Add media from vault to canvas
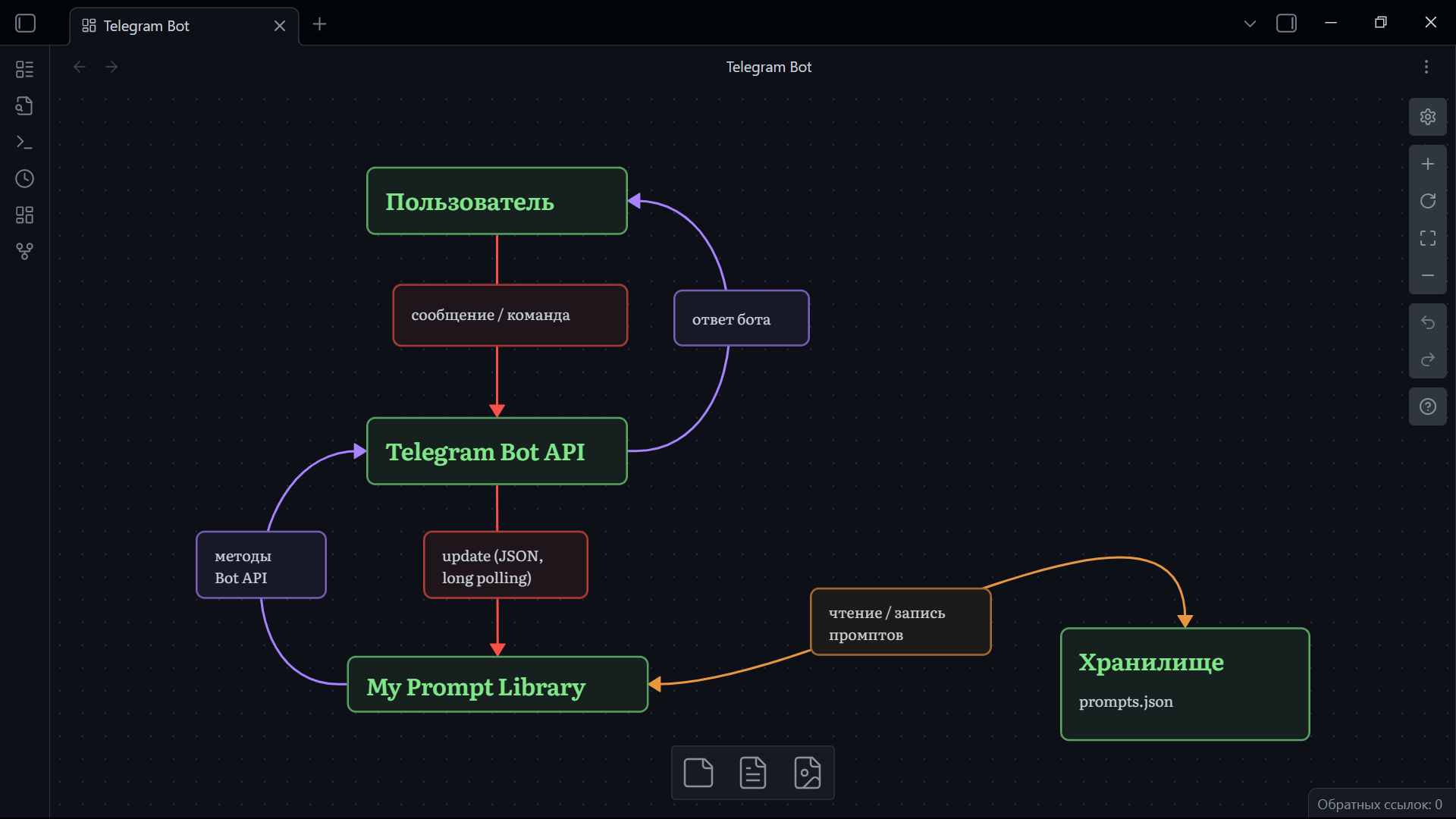Viewport: 1456px width, 819px height. coord(807,773)
